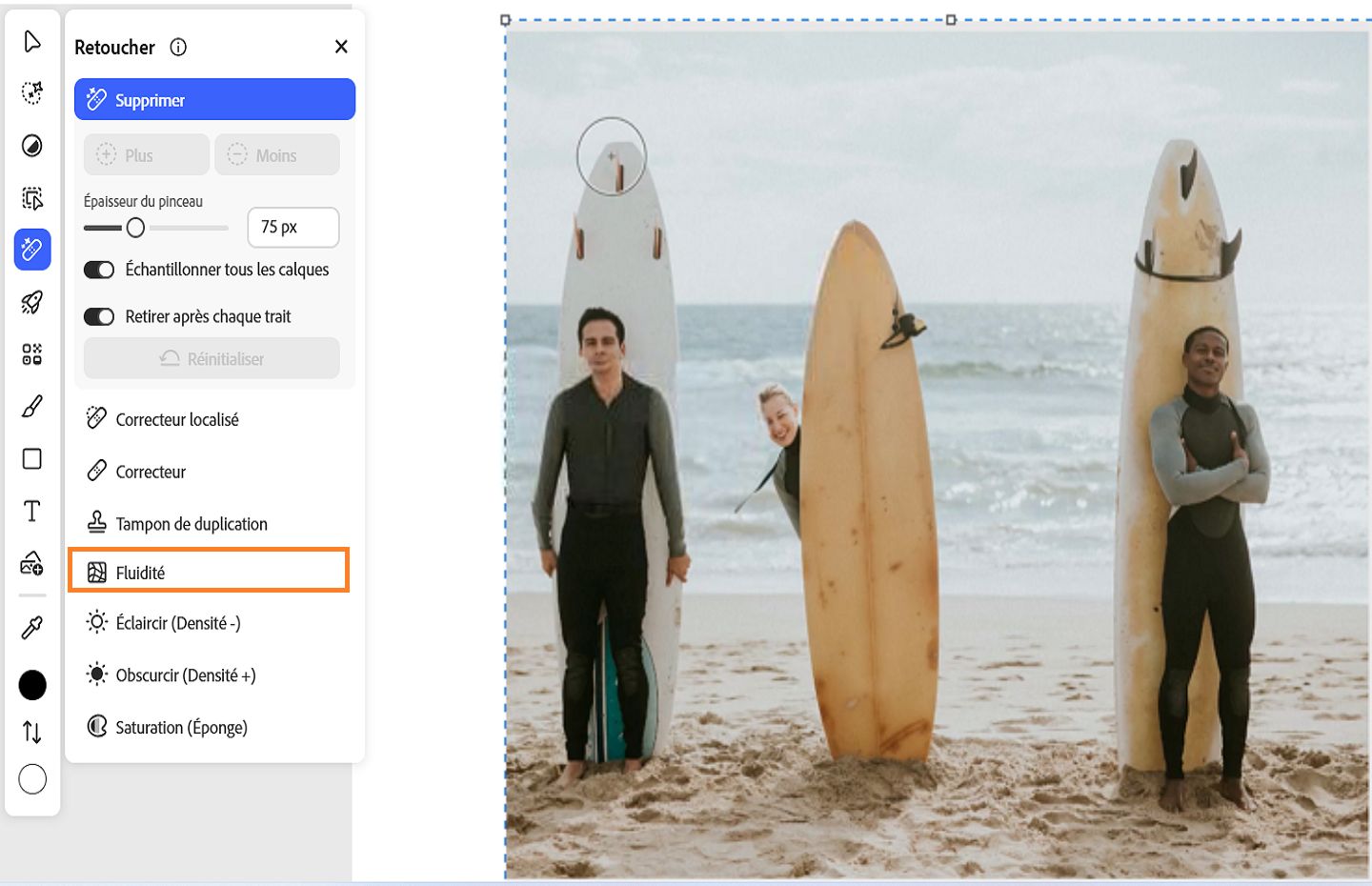Open the crop tool

coord(31,198)
